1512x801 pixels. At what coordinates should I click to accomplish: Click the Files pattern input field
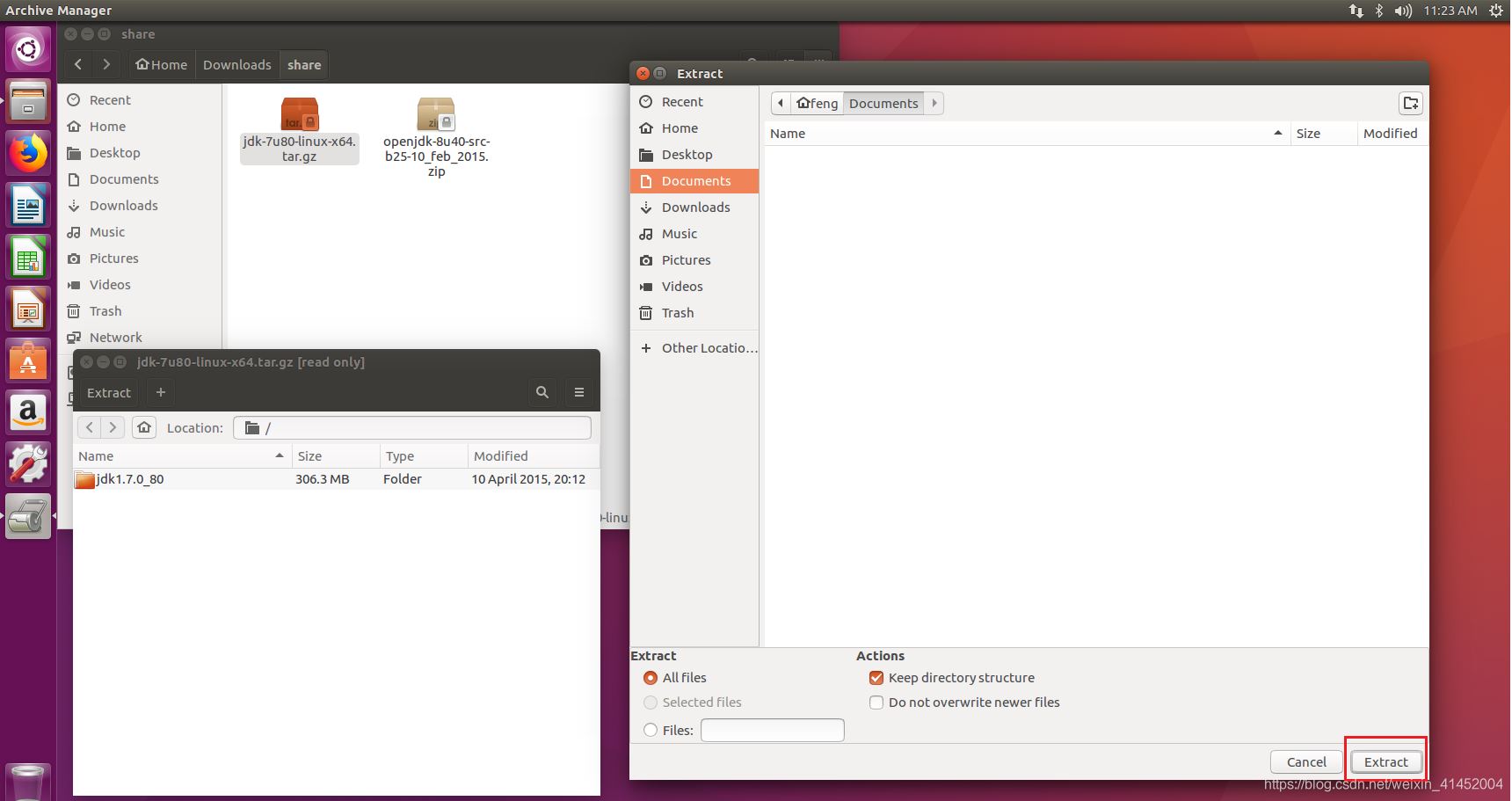(x=772, y=730)
